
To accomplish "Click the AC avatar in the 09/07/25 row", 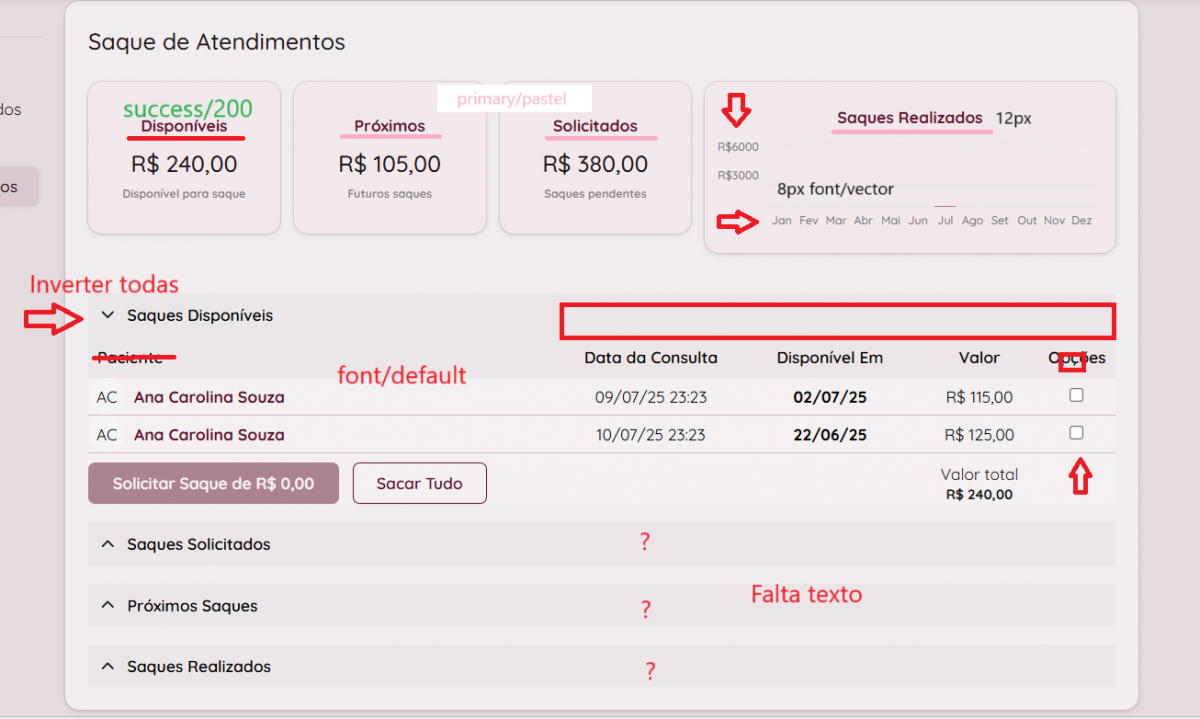I will pos(107,397).
